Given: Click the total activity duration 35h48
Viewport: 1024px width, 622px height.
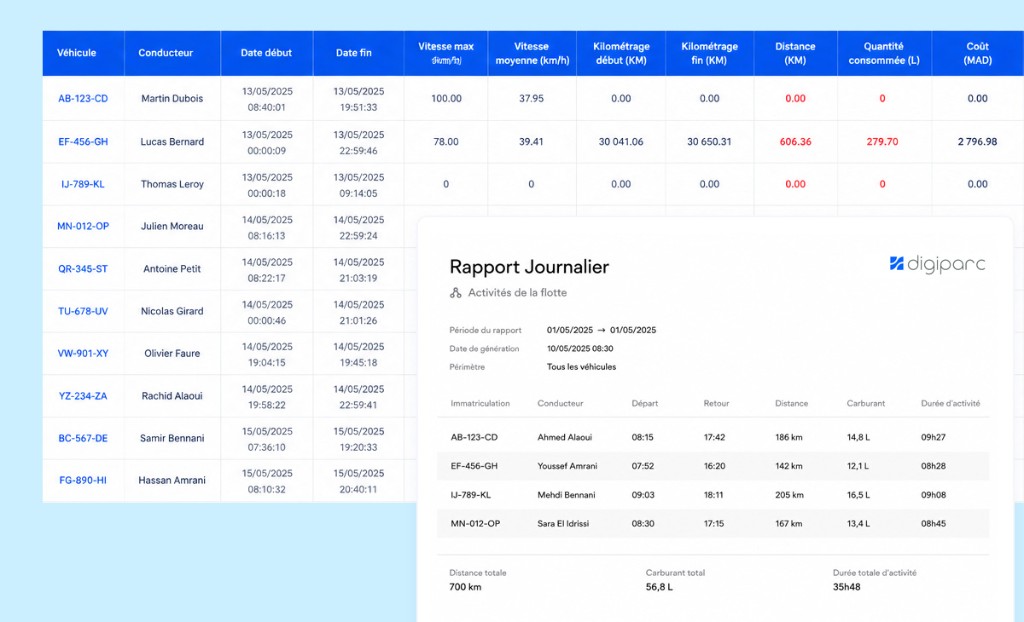Looking at the screenshot, I should [x=846, y=587].
